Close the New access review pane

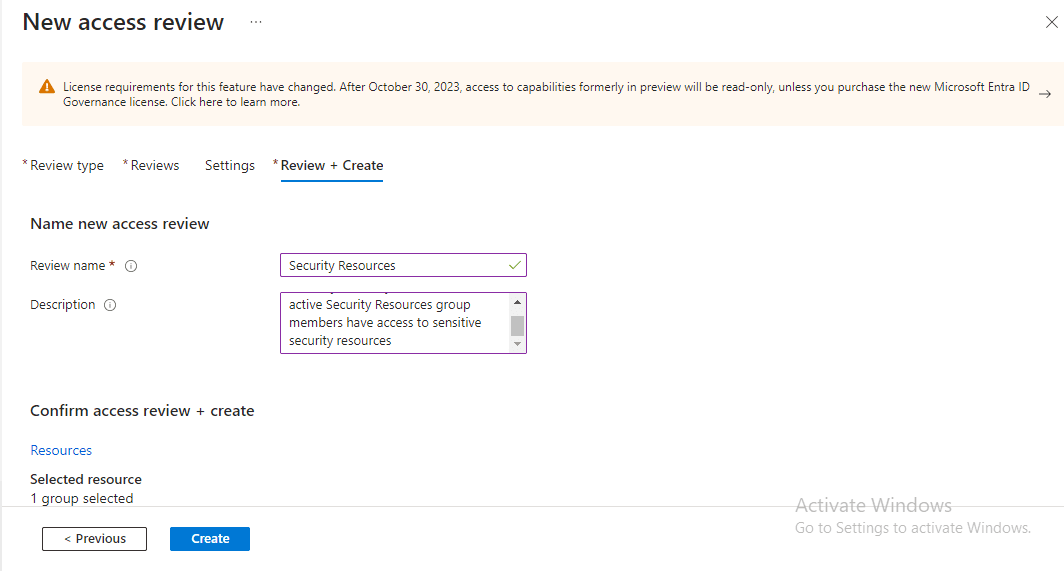1051,22
